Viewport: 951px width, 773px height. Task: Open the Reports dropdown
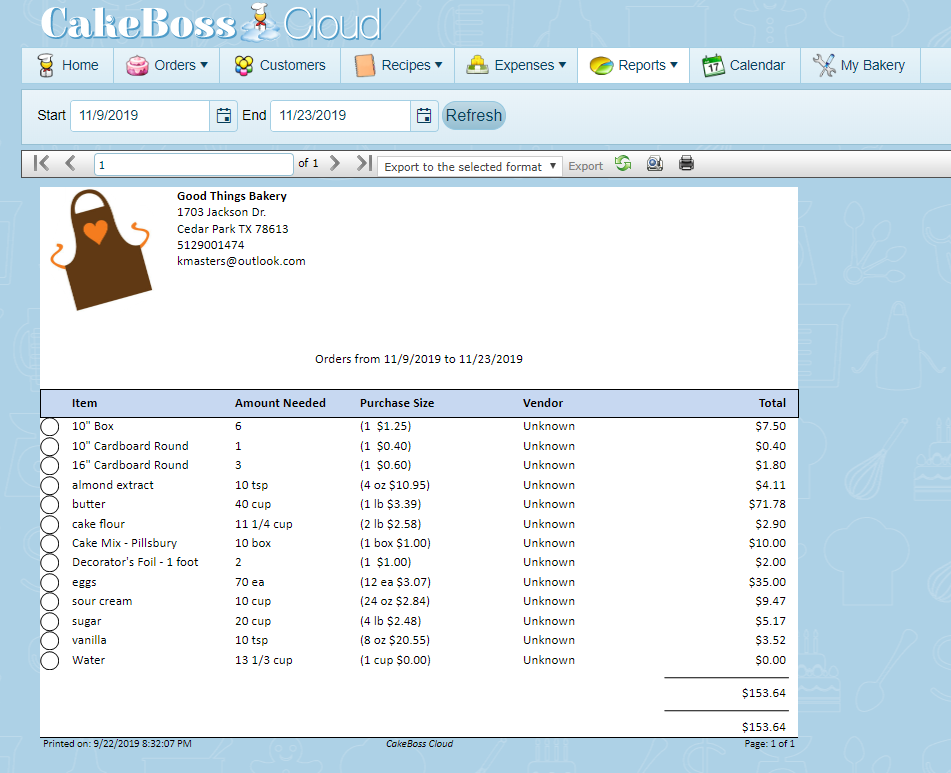(633, 65)
